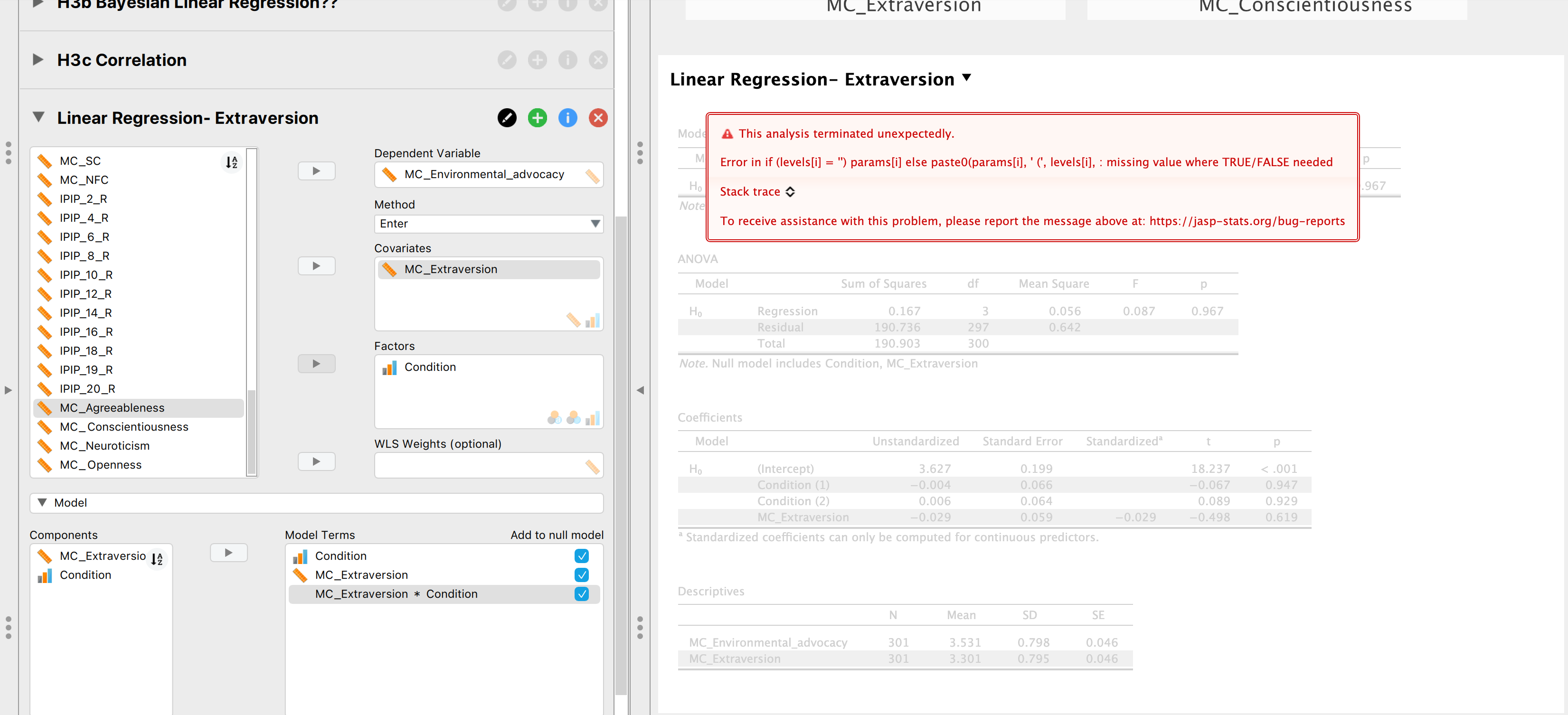Uncheck Condition in the null model column
Image resolution: width=1568 pixels, height=715 pixels.
[x=582, y=555]
